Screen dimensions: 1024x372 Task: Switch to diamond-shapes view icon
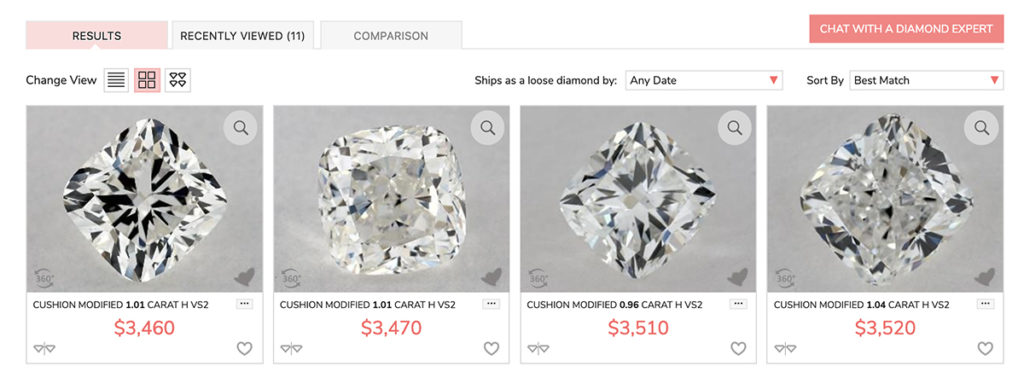178,80
